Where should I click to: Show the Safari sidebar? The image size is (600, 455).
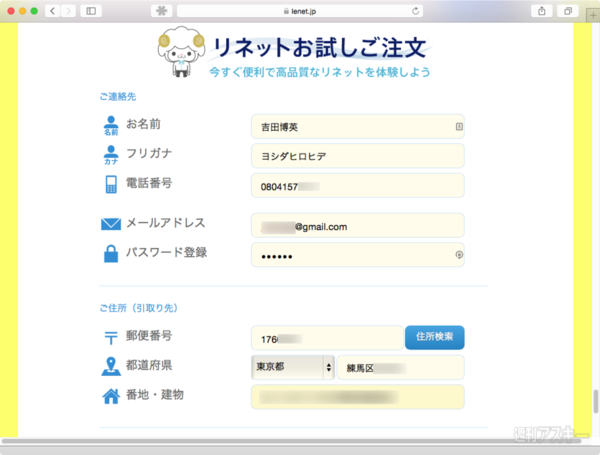coord(91,11)
